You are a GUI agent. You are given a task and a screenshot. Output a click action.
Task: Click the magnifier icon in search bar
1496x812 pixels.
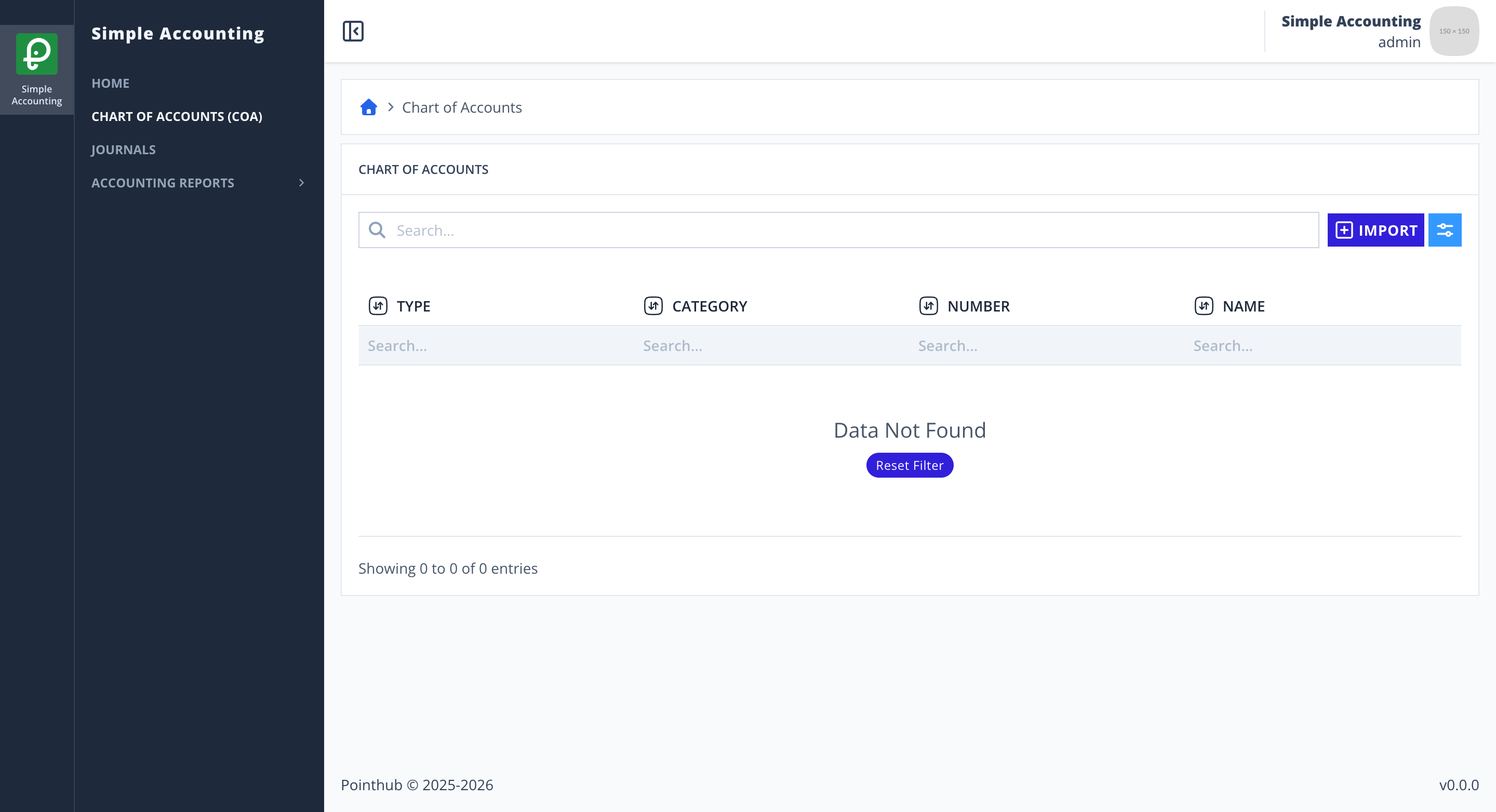point(377,230)
